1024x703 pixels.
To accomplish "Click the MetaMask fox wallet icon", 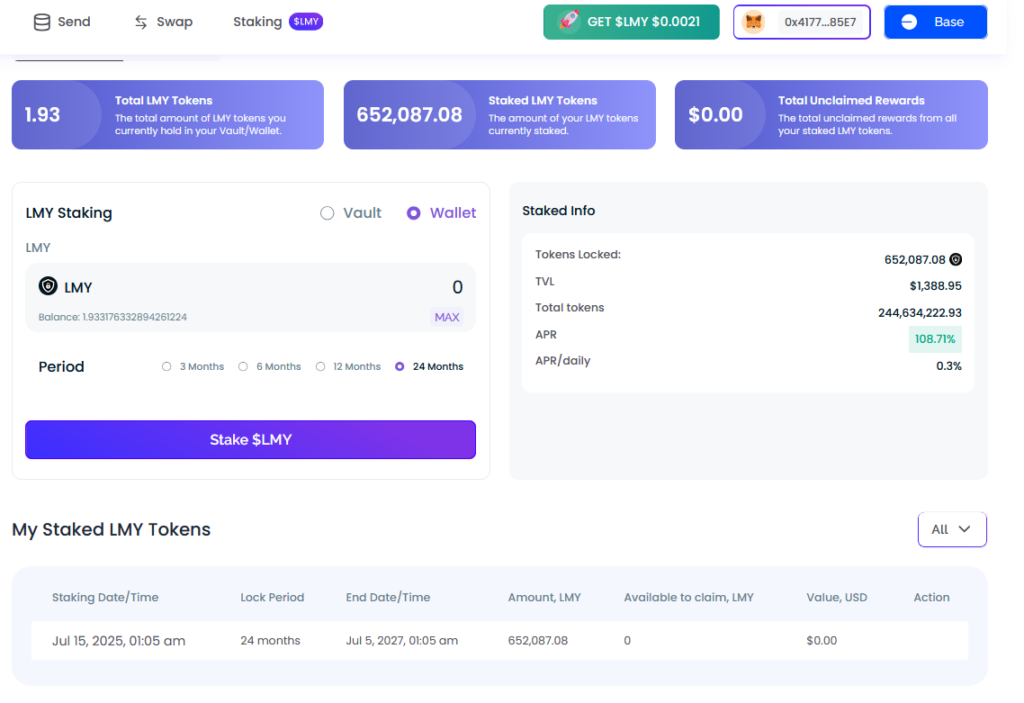I will 754,22.
